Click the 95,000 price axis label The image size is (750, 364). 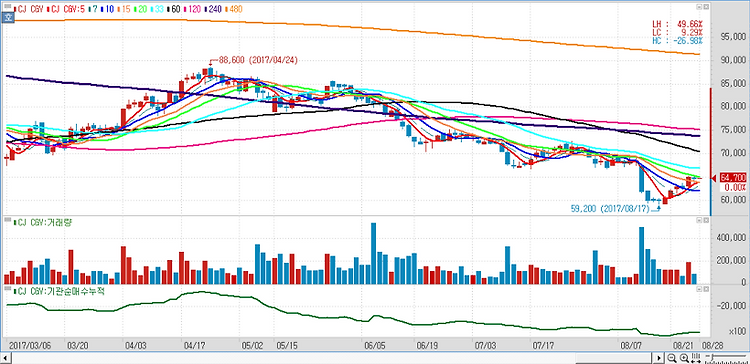point(733,37)
